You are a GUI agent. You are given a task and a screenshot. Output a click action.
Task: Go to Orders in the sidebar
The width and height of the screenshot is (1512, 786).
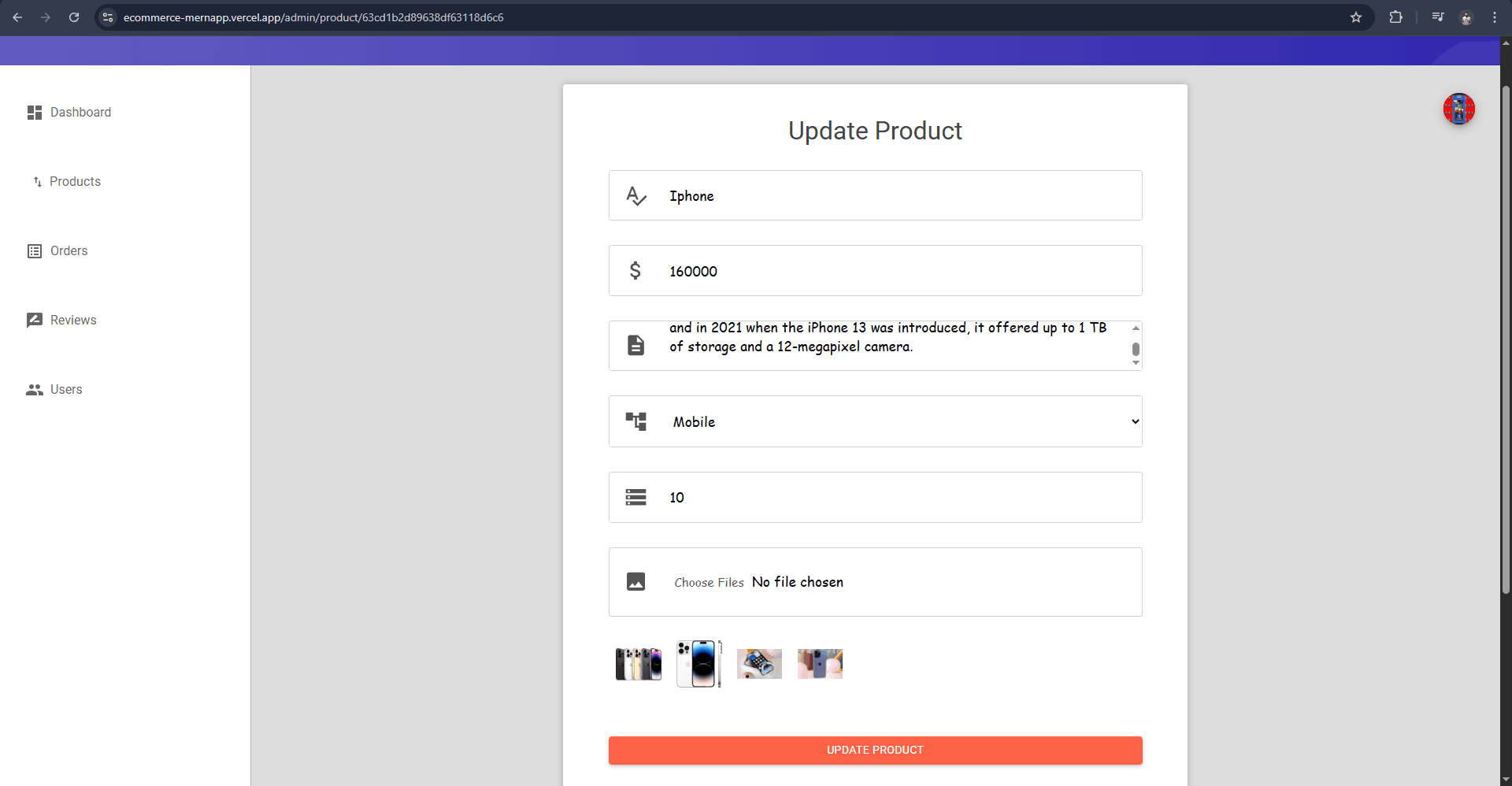(x=69, y=251)
